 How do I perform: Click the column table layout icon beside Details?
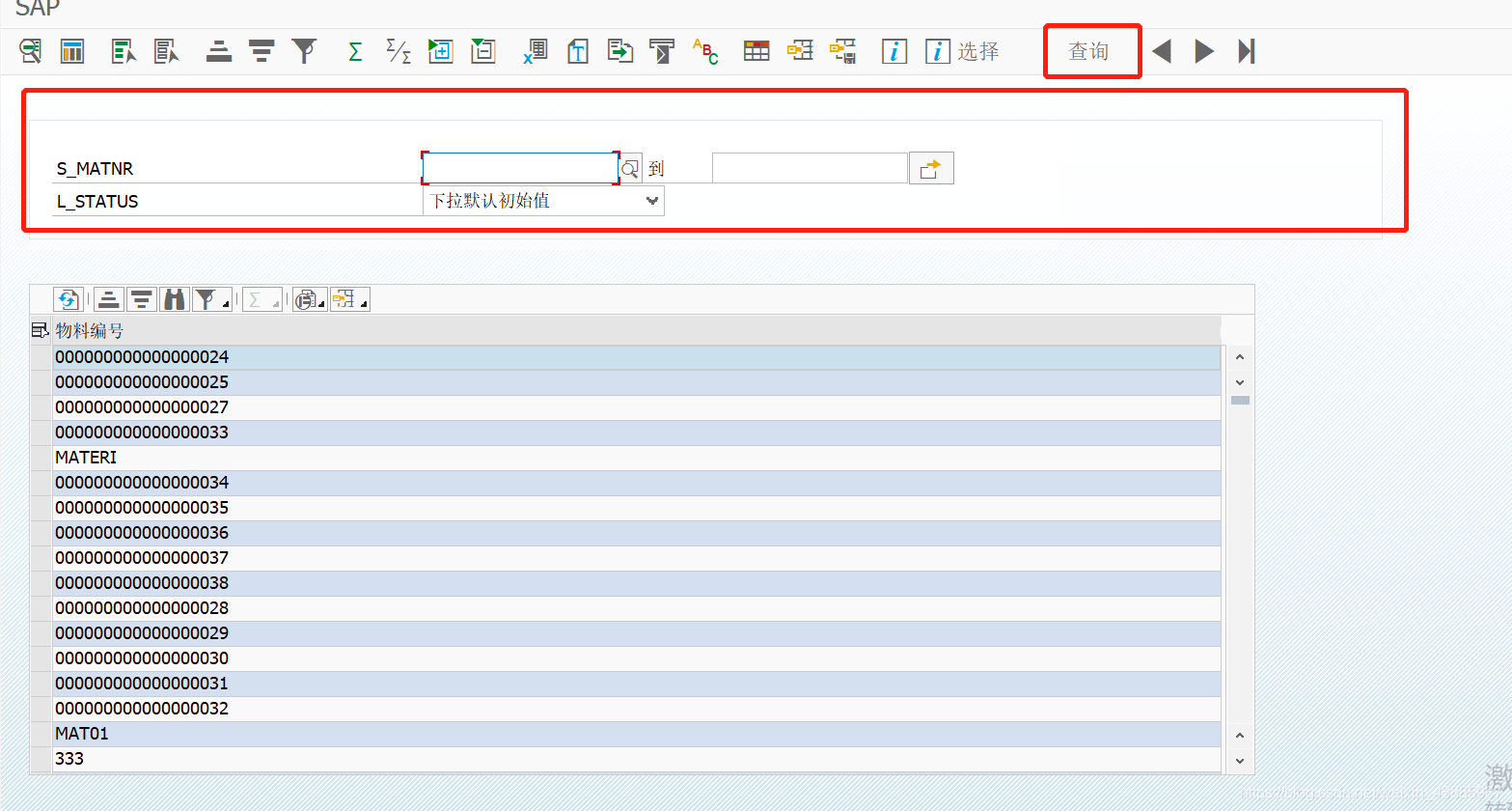point(72,51)
